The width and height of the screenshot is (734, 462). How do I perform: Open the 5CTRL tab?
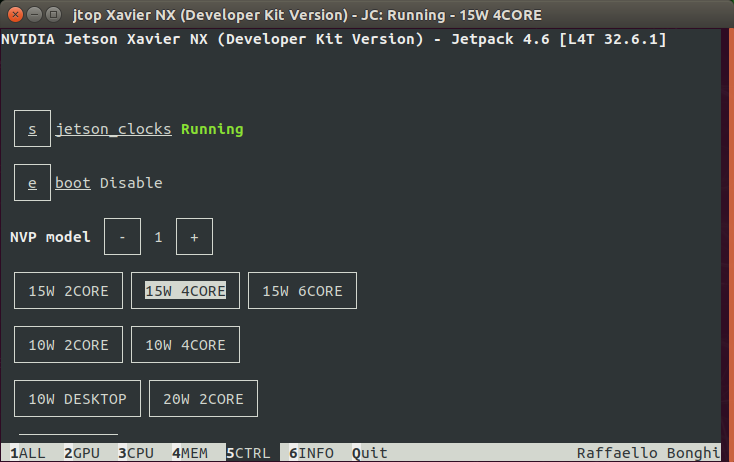(x=248, y=453)
